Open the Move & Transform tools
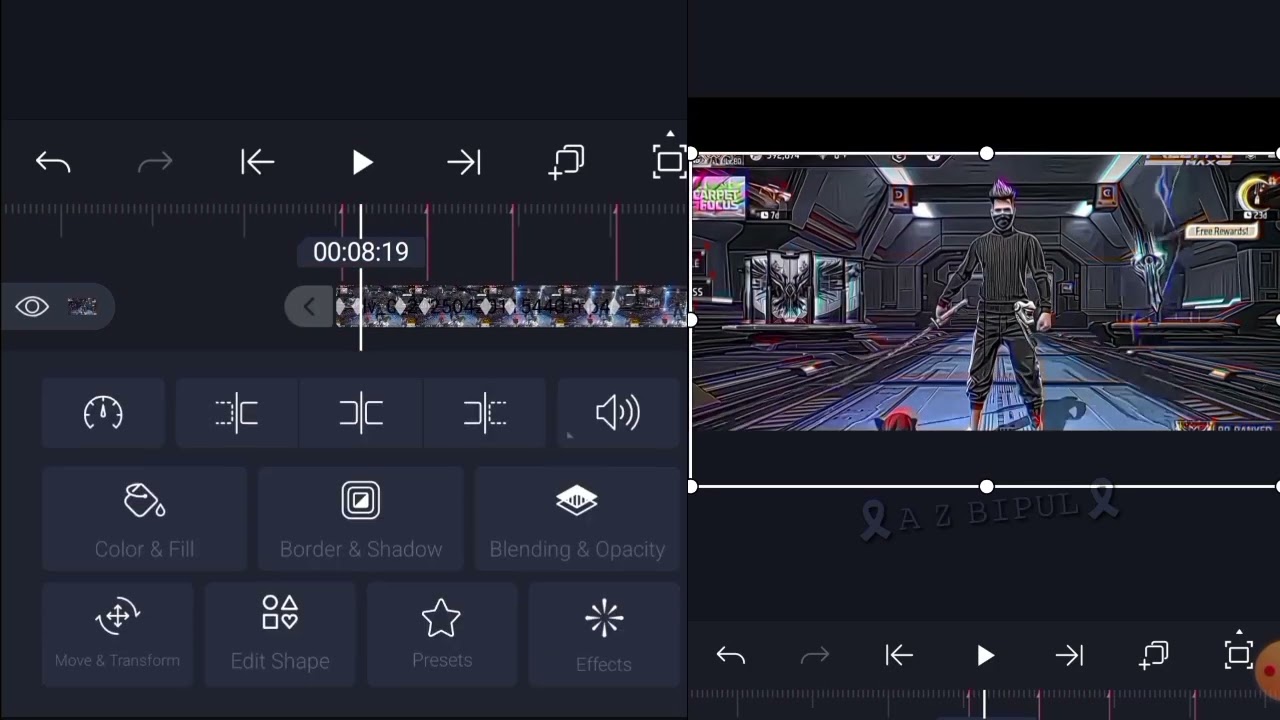Viewport: 1280px width, 720px height. (x=117, y=635)
